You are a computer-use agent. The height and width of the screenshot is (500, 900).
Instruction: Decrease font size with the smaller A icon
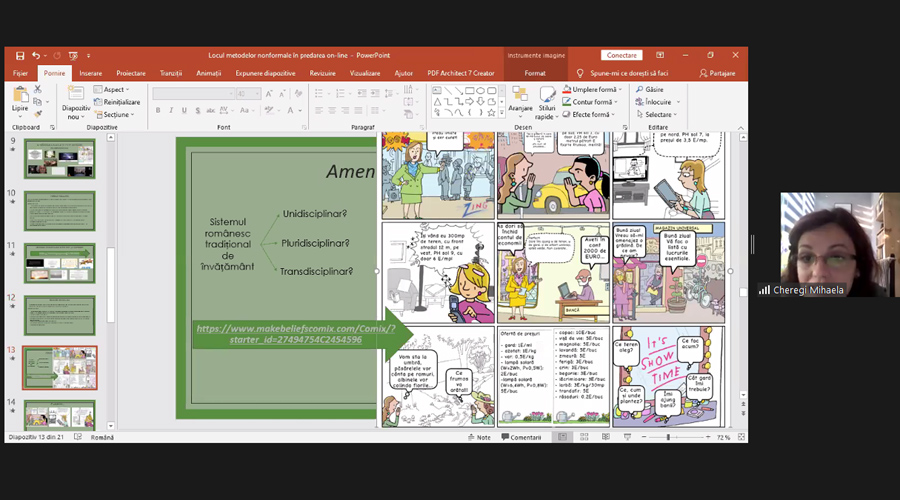(x=282, y=94)
